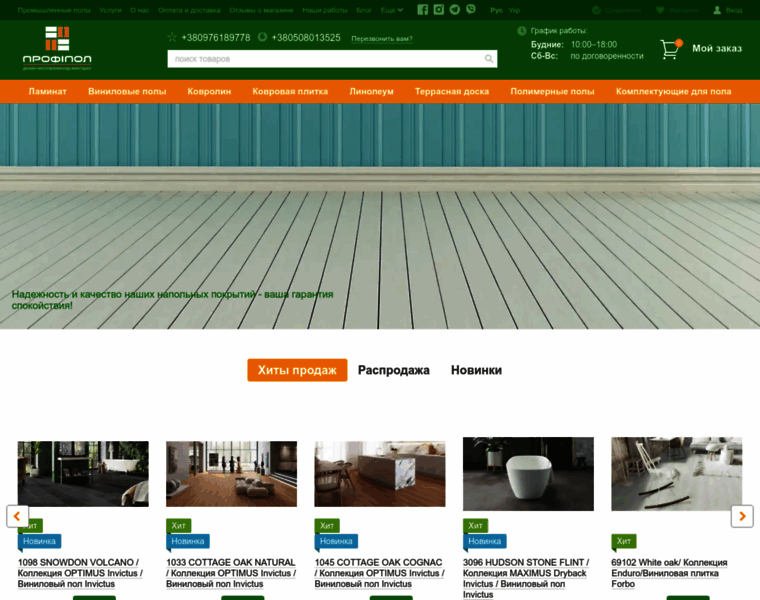The image size is (760, 600).
Task: Click the Промышленные полы link
Action: coord(54,10)
